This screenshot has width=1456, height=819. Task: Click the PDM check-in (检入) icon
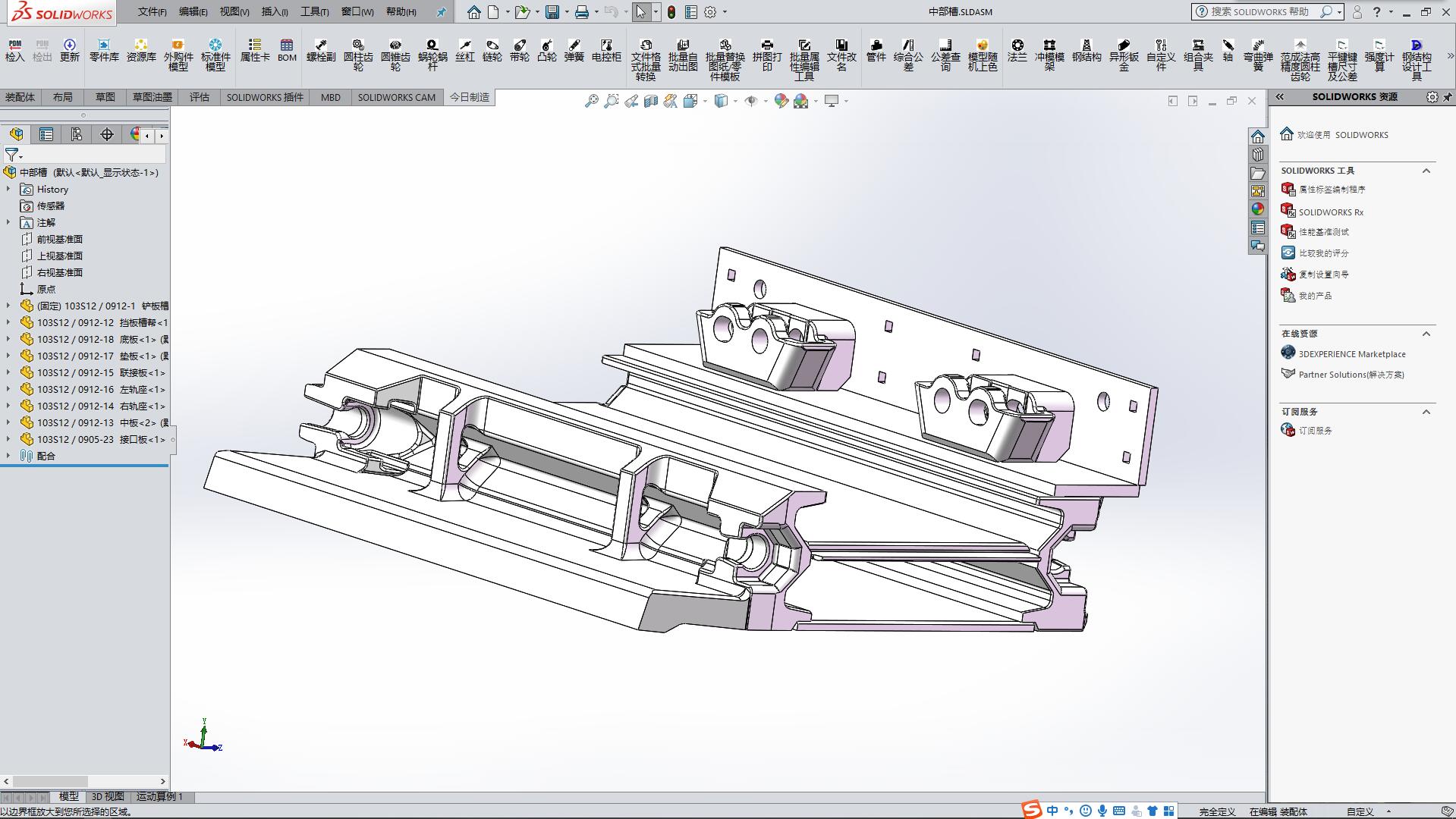(15, 50)
